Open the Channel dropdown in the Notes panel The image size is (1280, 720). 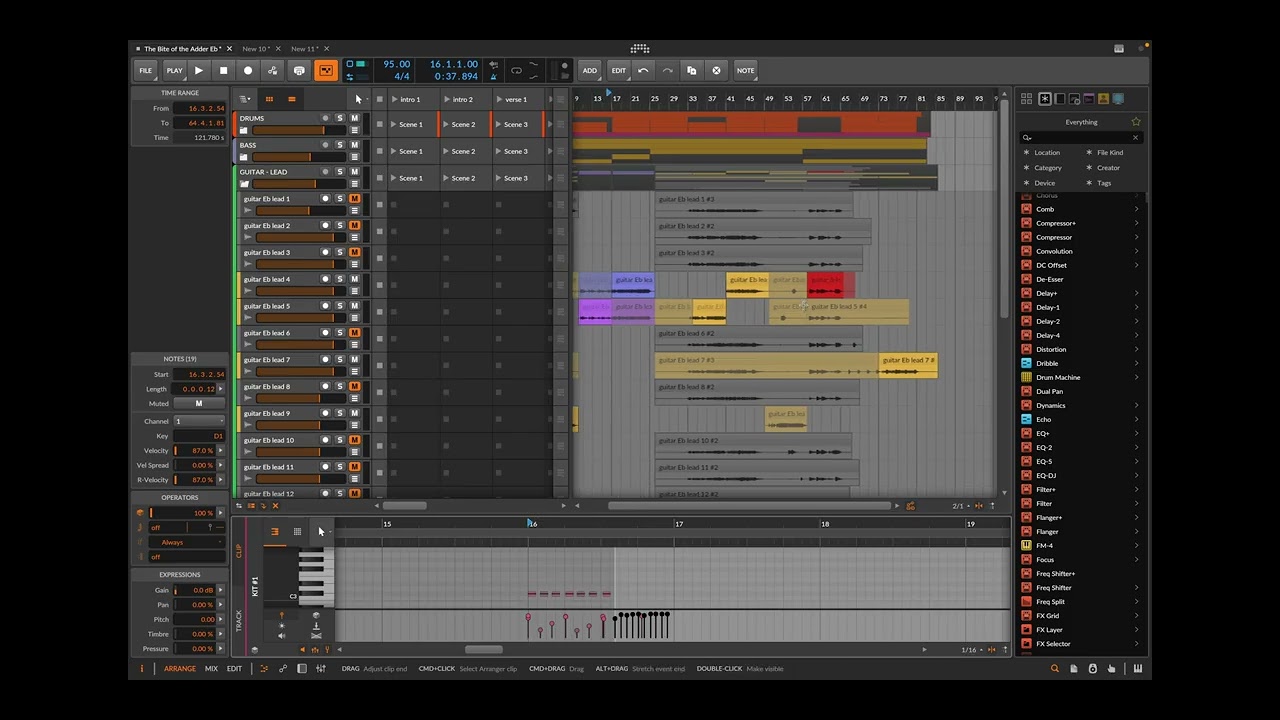point(200,421)
